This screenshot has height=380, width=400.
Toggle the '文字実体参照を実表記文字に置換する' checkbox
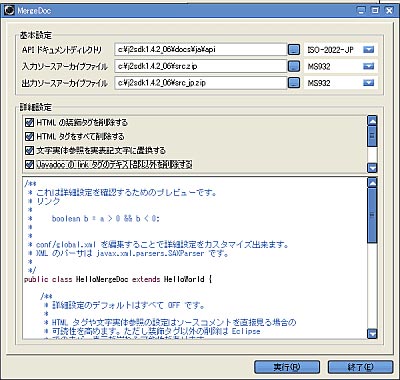coord(30,150)
